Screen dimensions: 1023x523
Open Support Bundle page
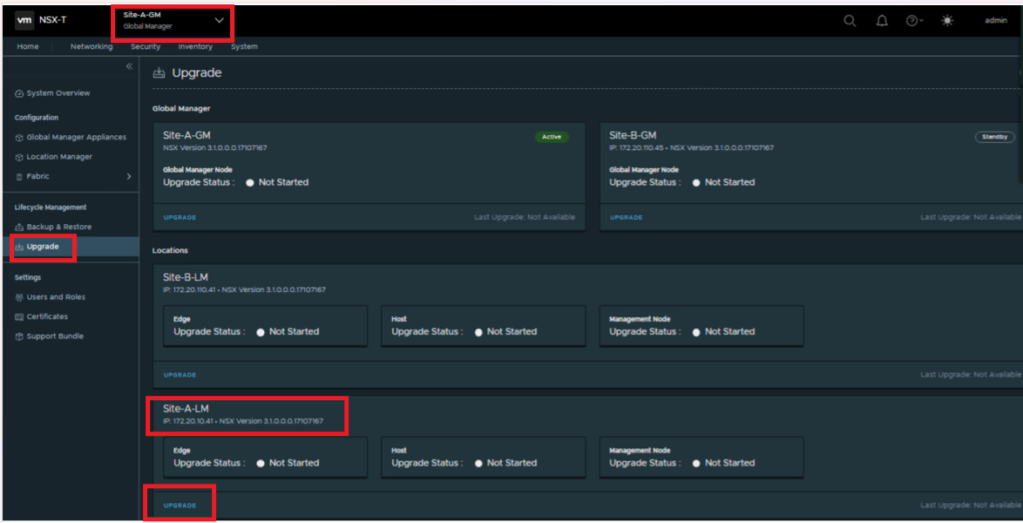(x=54, y=336)
